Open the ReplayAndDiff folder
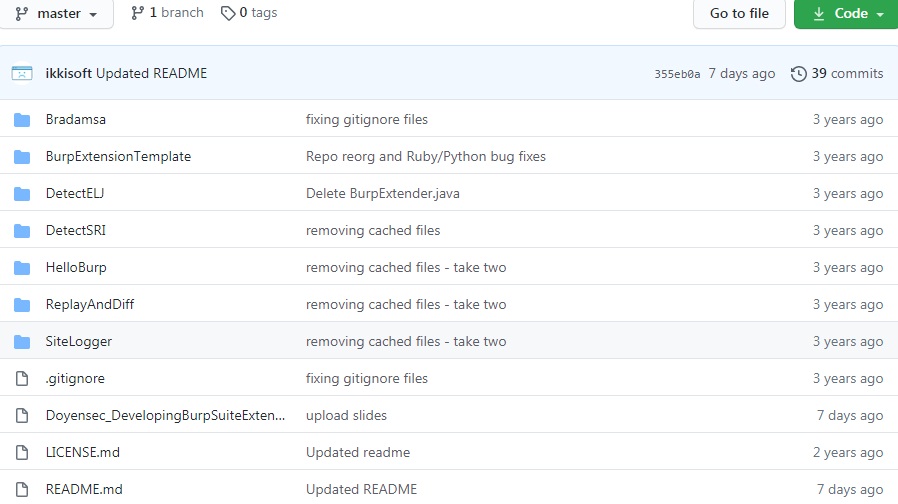898x504 pixels. (x=90, y=305)
